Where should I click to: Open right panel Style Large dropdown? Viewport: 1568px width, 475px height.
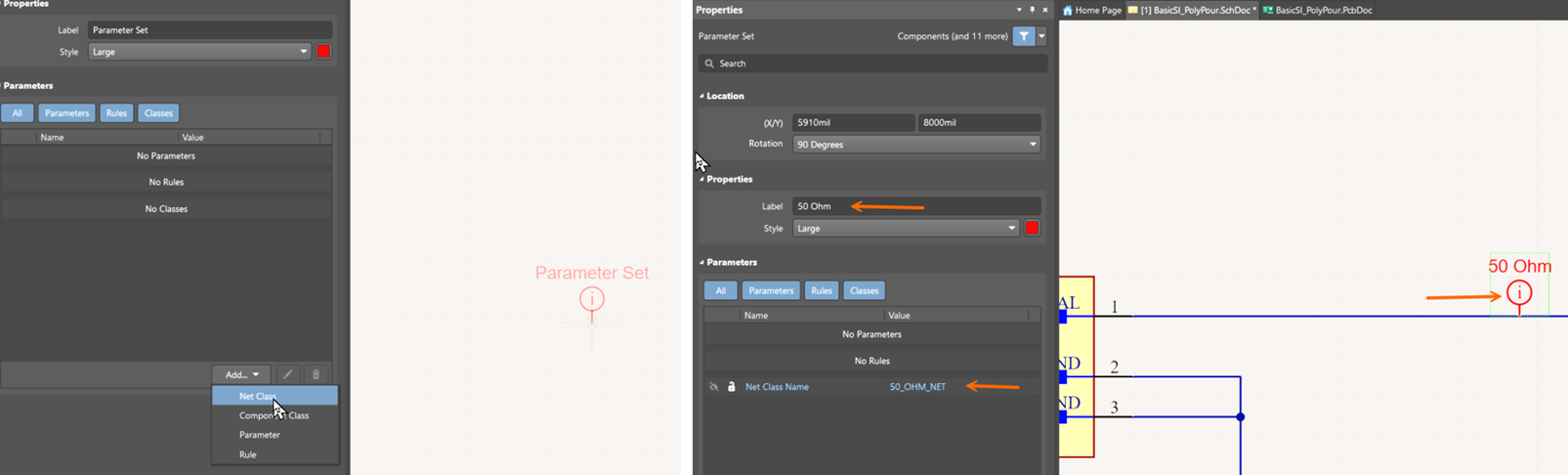[906, 228]
